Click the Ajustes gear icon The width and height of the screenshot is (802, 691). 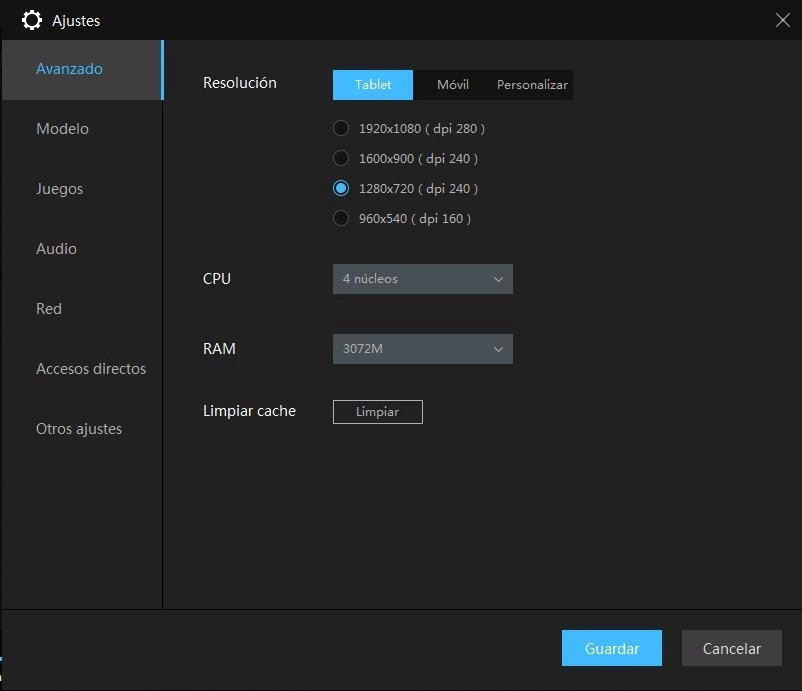(32, 20)
